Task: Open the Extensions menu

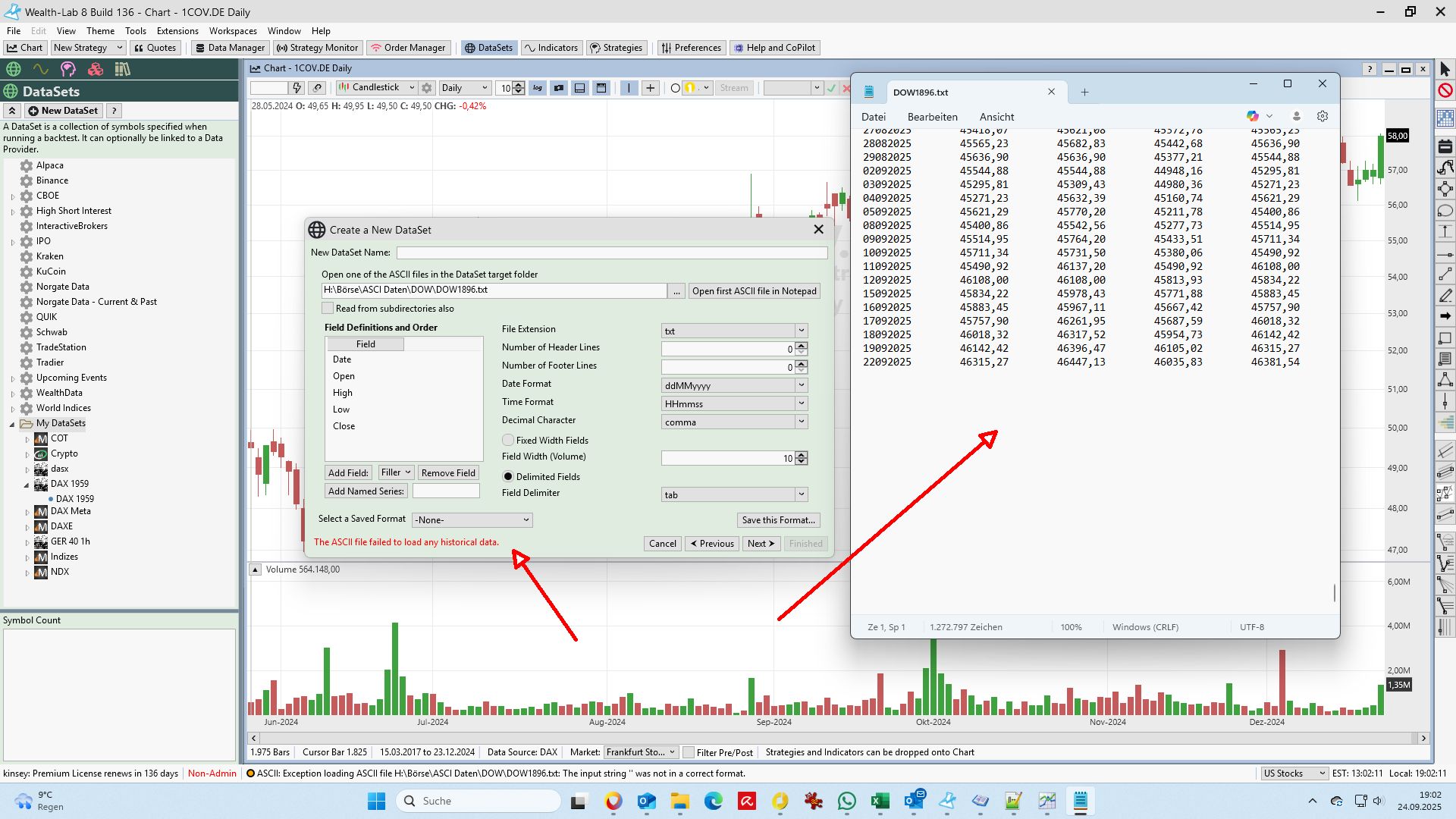Action: tap(177, 31)
